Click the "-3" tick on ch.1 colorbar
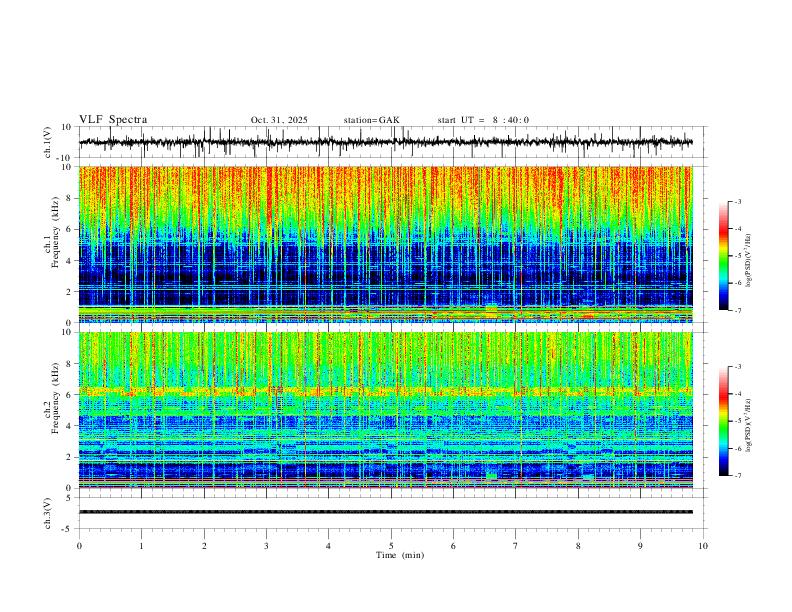Screen dimensions: 792x612 pos(738,201)
